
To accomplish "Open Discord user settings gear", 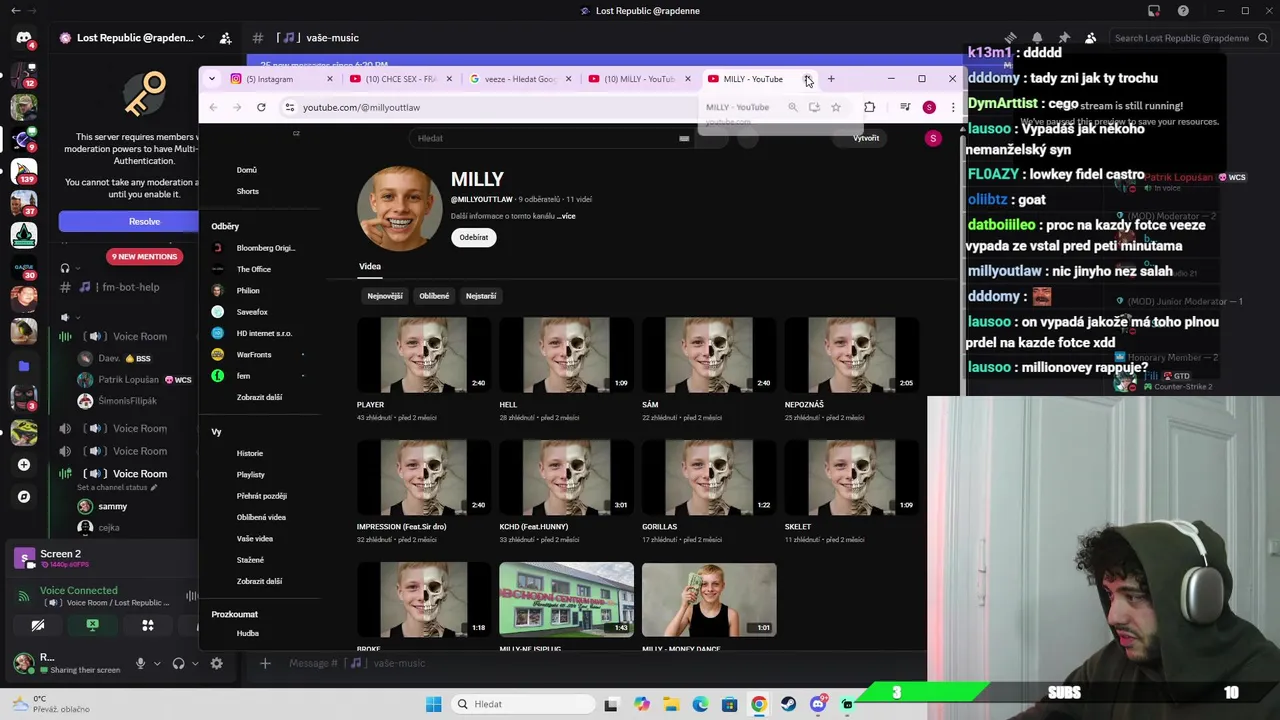I will coord(216,663).
